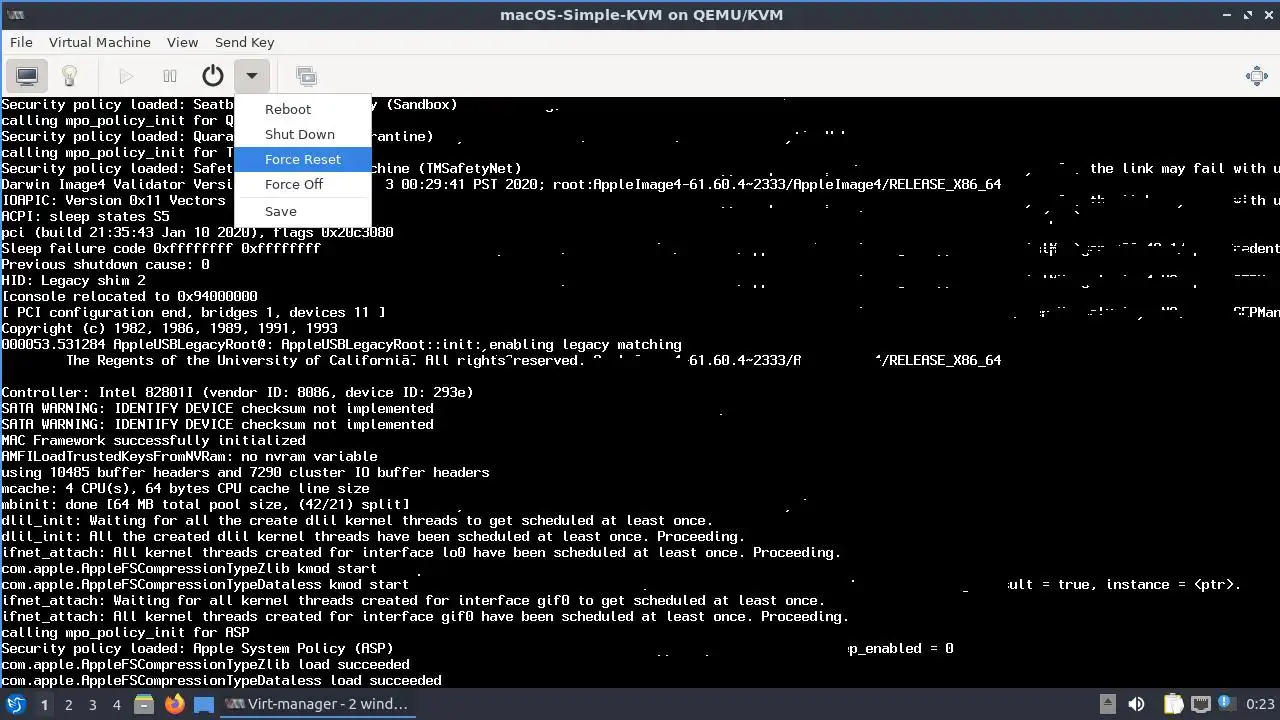Click 'using 10485 buffer headers' console line
1280x720 pixels.
[246, 472]
